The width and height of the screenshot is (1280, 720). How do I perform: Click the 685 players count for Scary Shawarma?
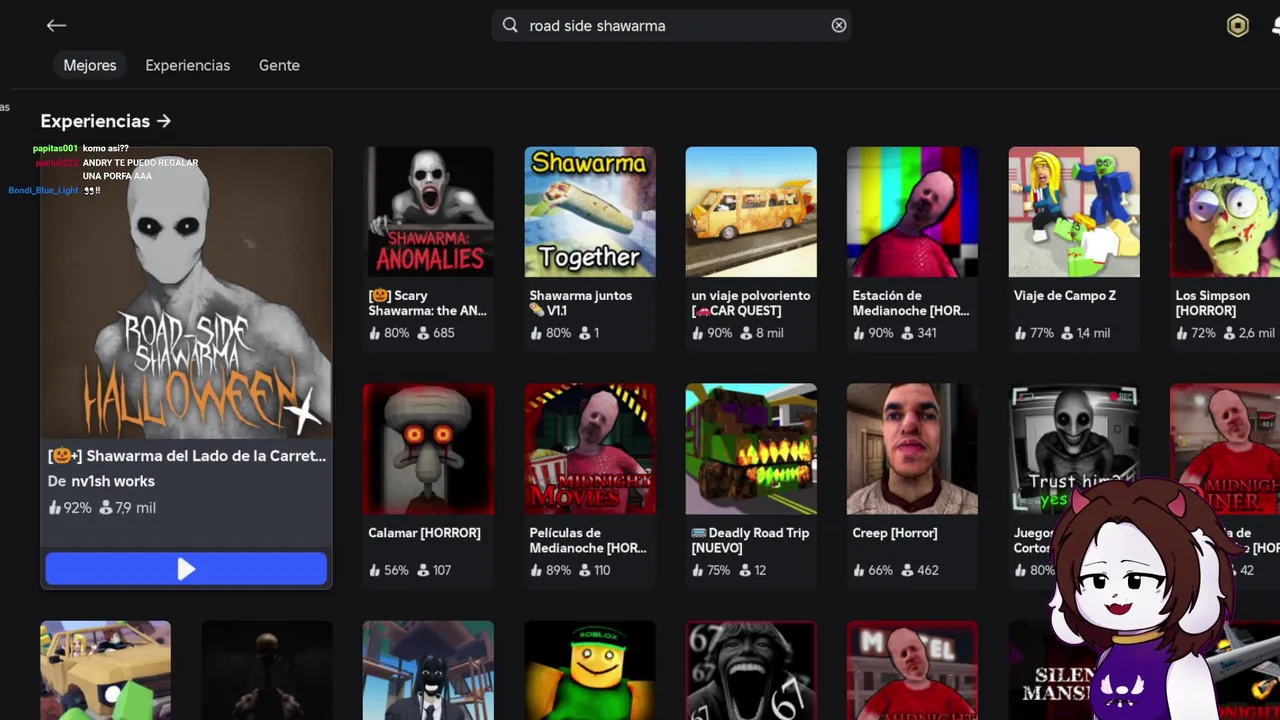(x=436, y=333)
